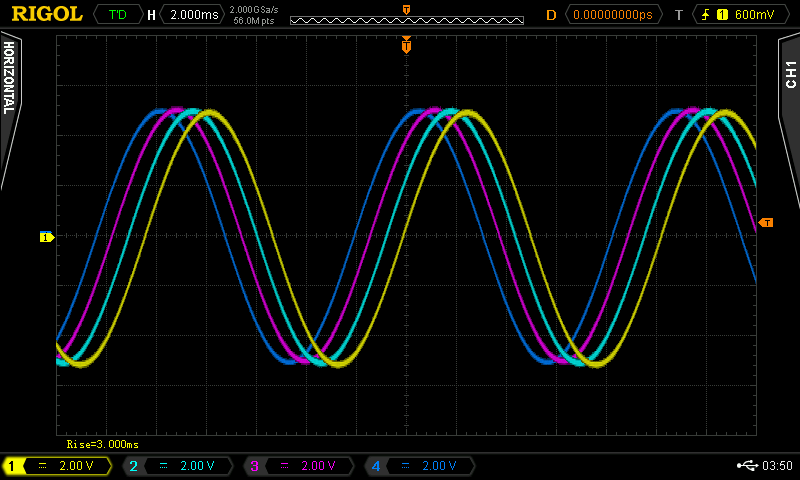Image resolution: width=800 pixels, height=480 pixels.
Task: Click the orange trigger level marker at right edge
Action: [x=767, y=222]
